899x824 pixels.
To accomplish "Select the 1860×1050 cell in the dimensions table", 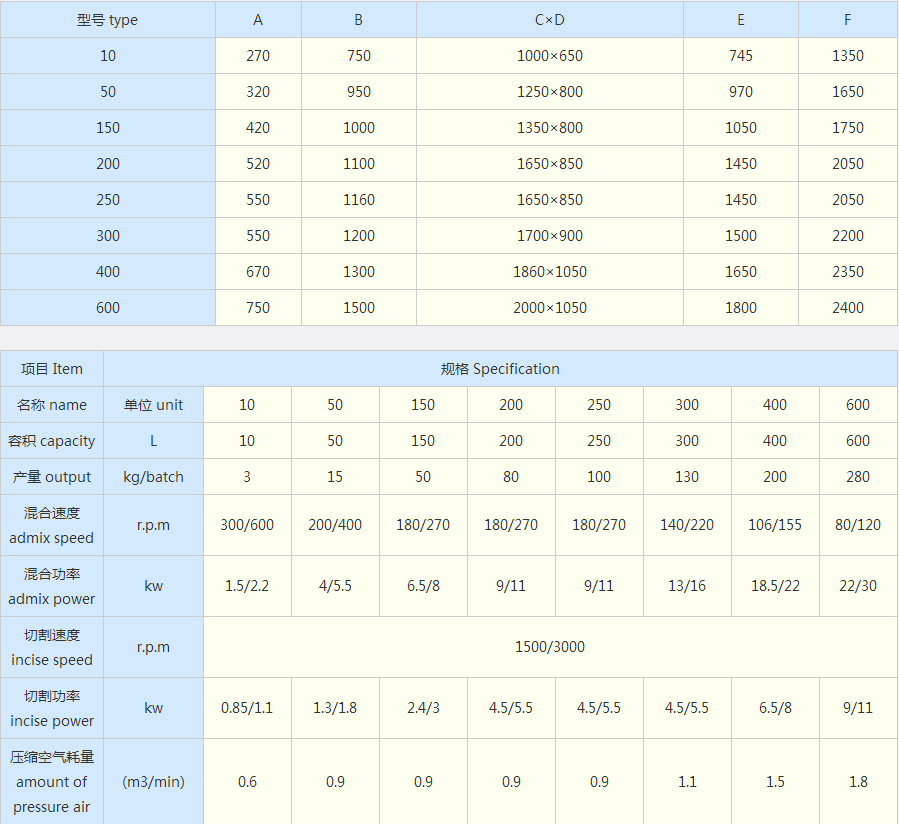I will pyautogui.click(x=549, y=272).
